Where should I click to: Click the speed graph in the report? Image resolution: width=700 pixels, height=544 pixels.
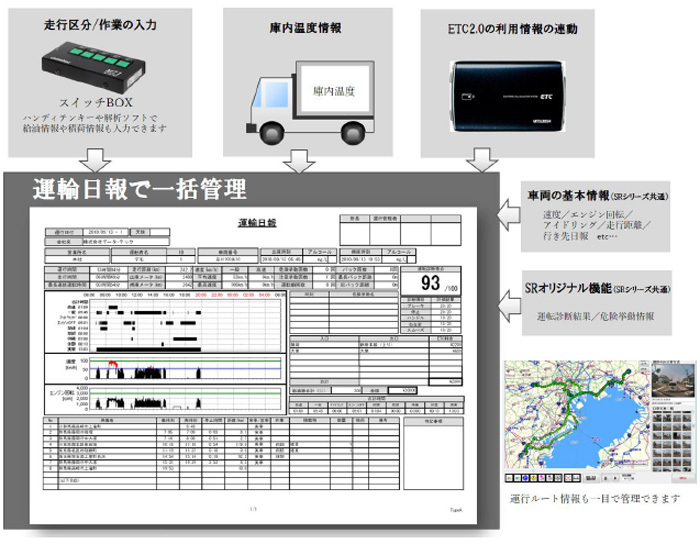coord(165,368)
